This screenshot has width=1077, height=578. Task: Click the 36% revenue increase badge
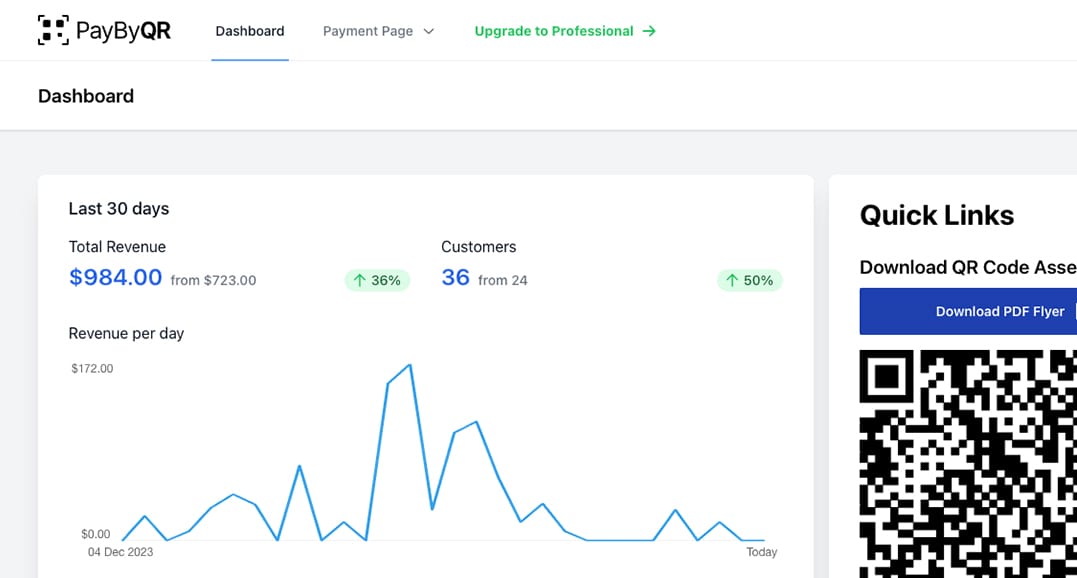point(377,280)
